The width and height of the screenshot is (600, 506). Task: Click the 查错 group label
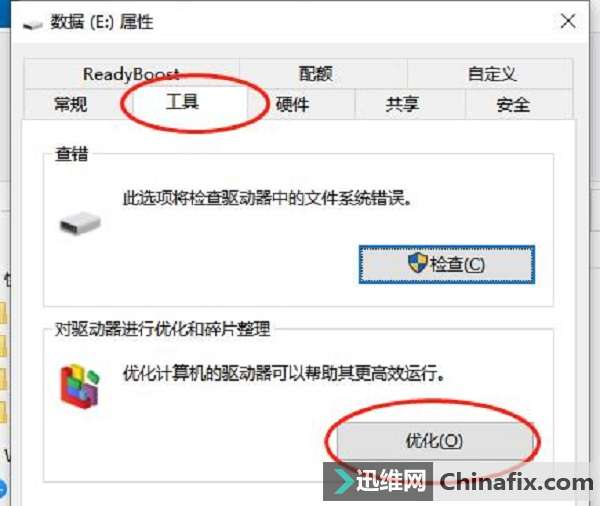pyautogui.click(x=72, y=154)
